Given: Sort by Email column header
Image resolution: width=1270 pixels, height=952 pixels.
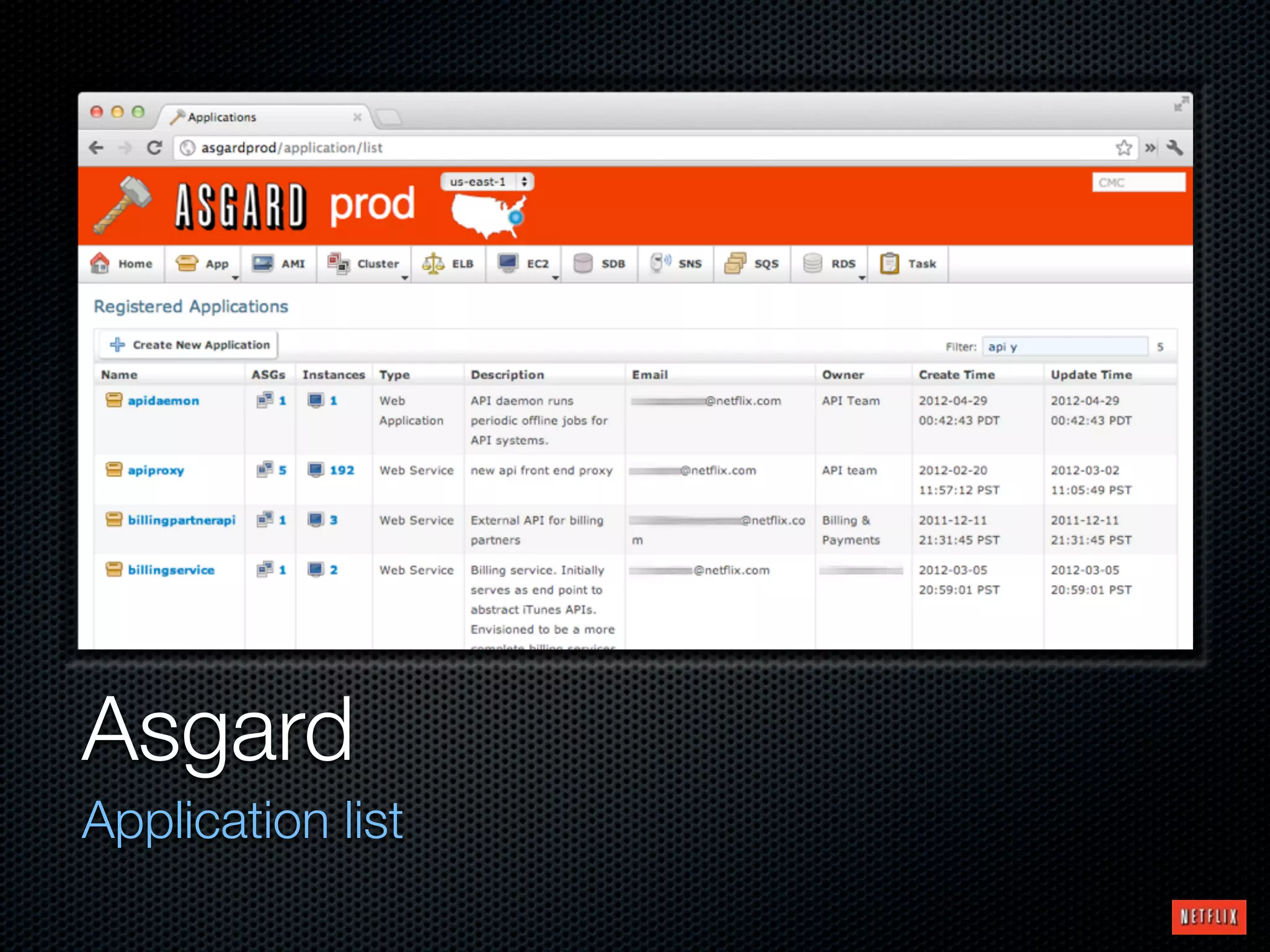Looking at the screenshot, I should tap(650, 374).
